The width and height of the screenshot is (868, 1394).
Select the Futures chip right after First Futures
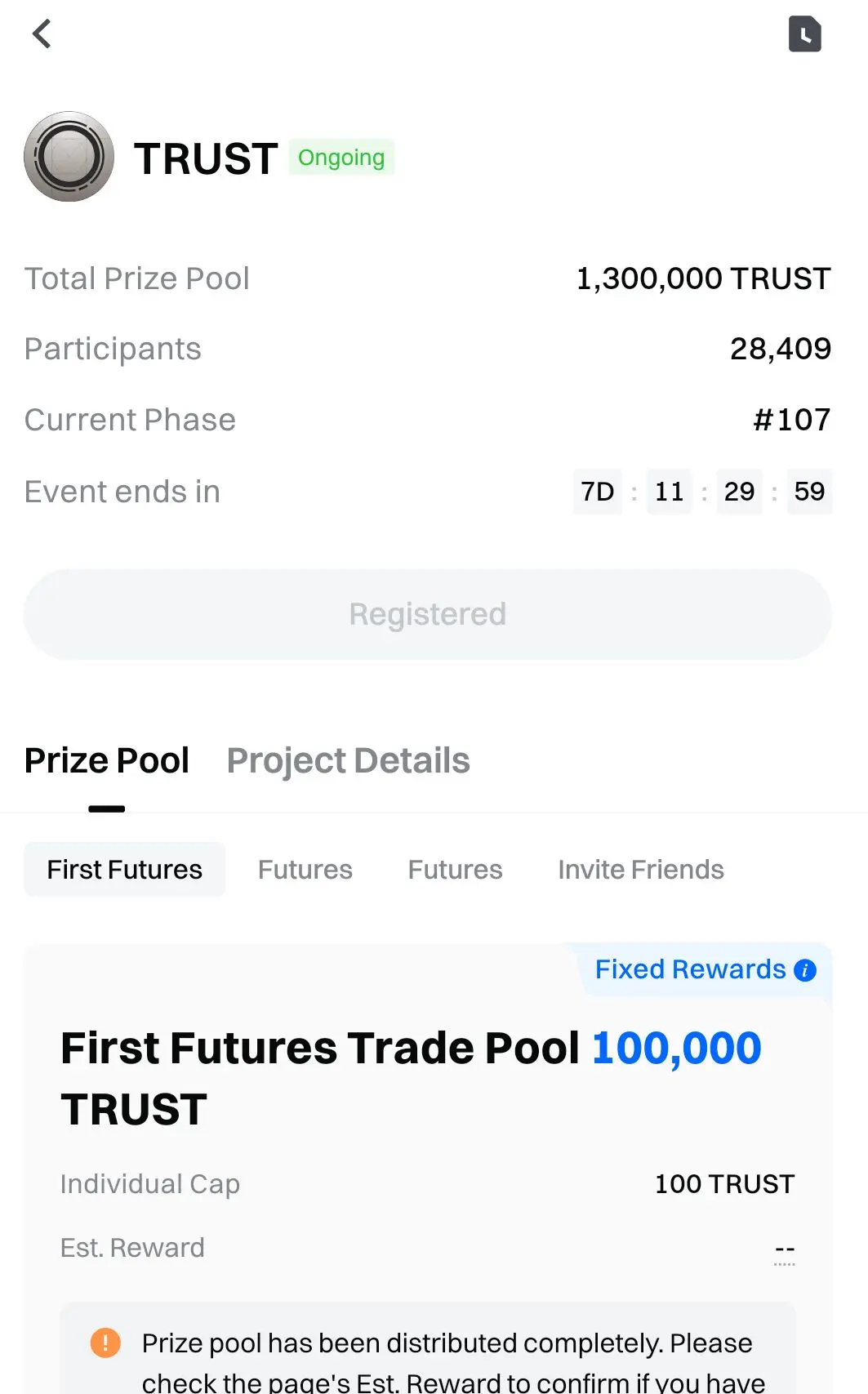pos(305,870)
